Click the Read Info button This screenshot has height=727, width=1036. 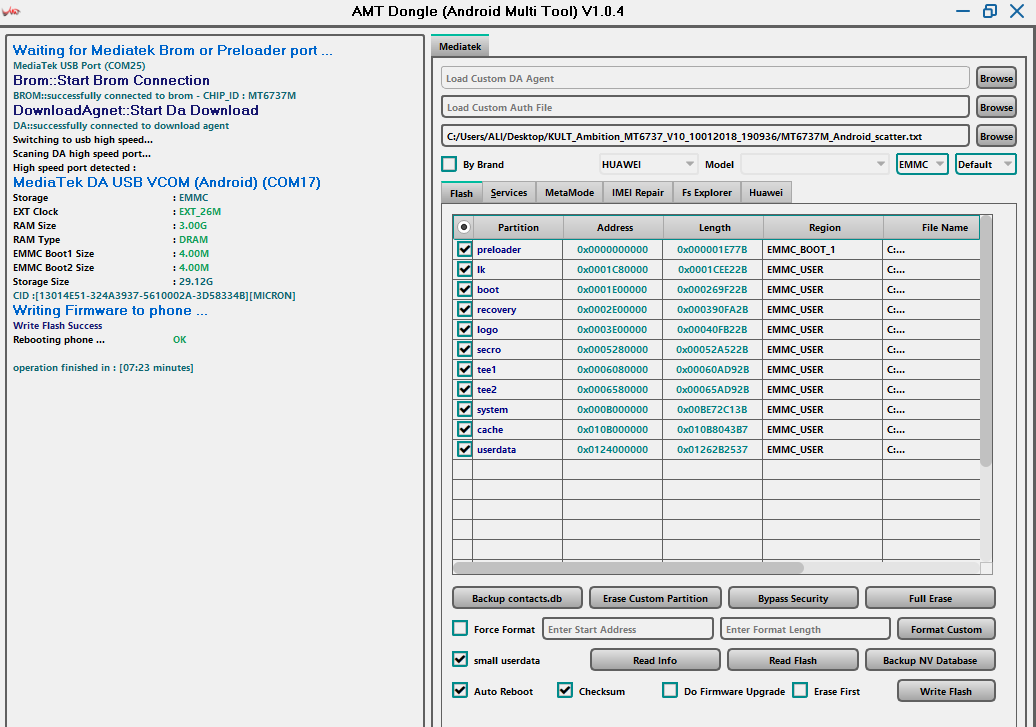tap(655, 660)
